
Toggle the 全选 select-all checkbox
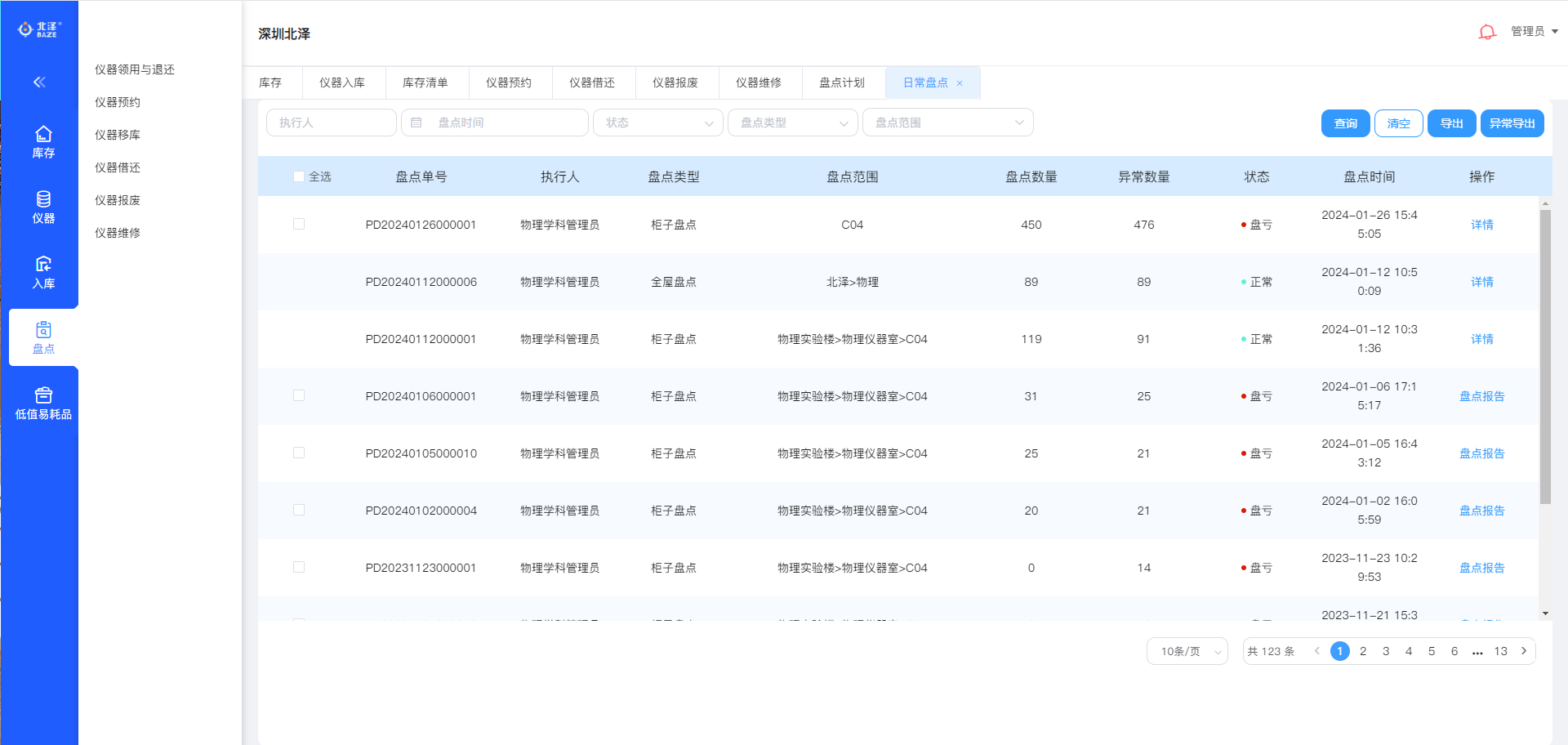299,176
